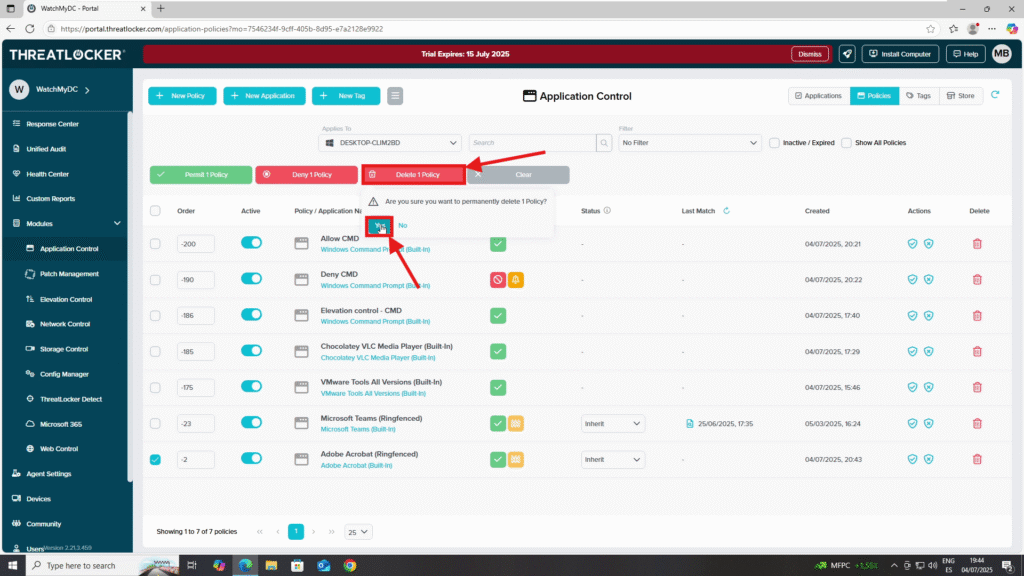This screenshot has height=576, width=1024.
Task: Toggle the Microsoft Teams active switch
Action: (x=251, y=423)
